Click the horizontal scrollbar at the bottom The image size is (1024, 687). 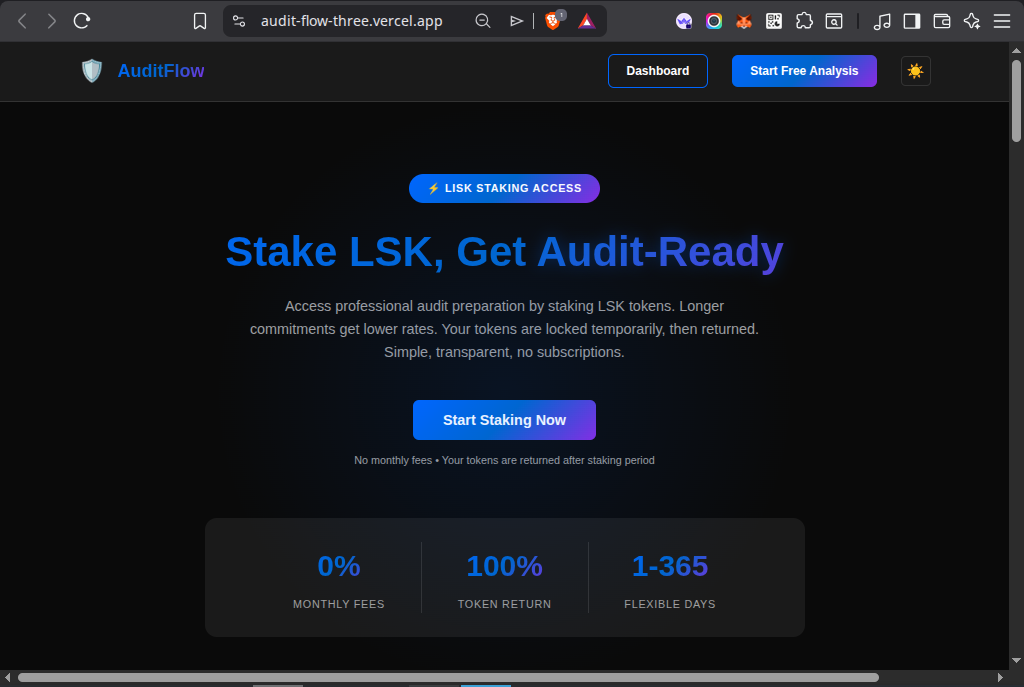pos(448,677)
